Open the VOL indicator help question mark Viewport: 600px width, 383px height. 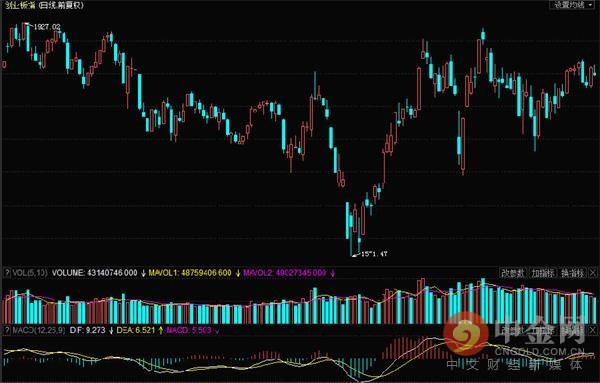click(7, 273)
